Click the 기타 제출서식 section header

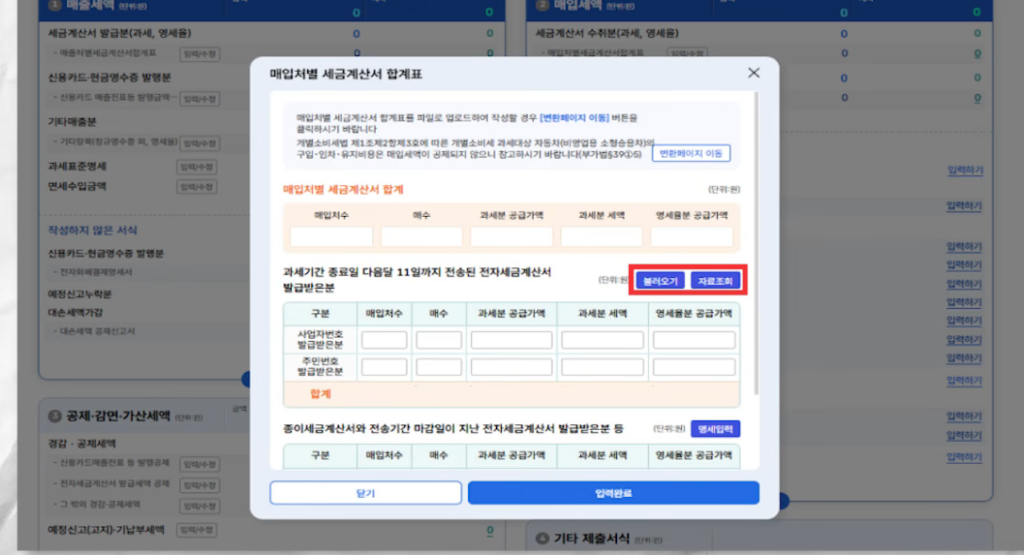[592, 538]
